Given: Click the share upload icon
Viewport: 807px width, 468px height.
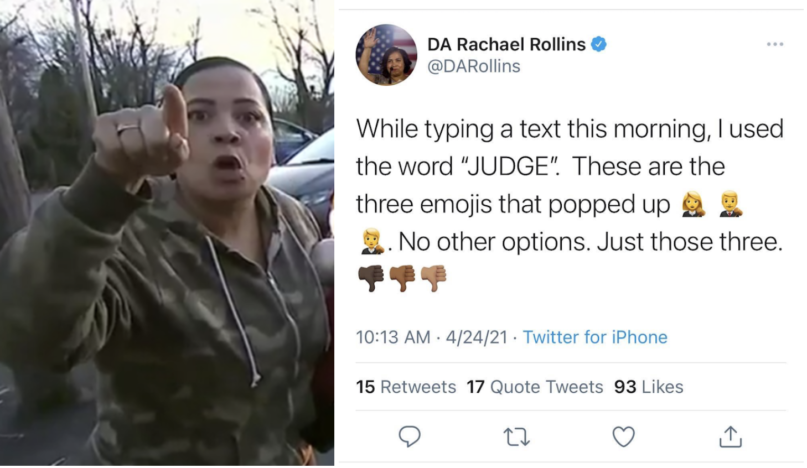Looking at the screenshot, I should [730, 436].
